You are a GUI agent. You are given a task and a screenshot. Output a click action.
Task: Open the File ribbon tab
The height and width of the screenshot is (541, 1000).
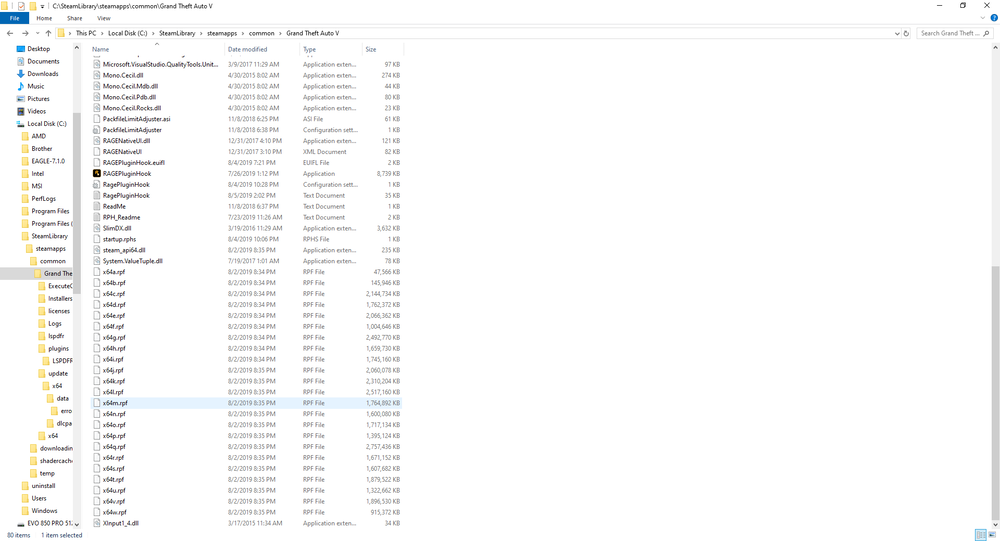click(14, 18)
